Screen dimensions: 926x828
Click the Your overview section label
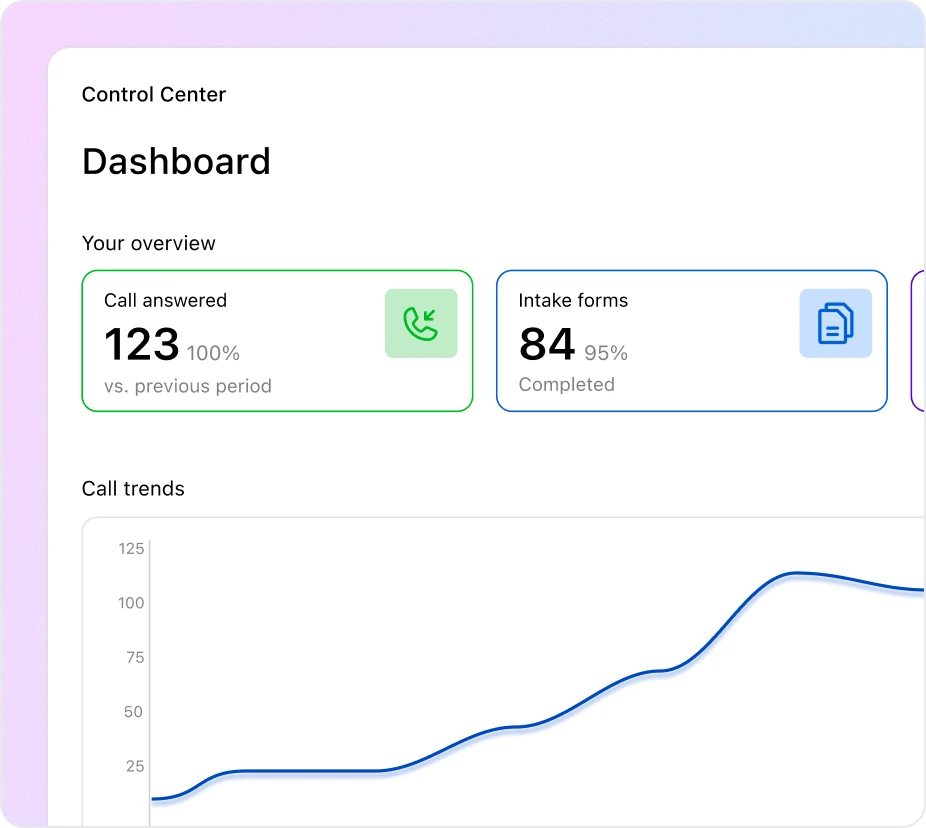tap(149, 243)
